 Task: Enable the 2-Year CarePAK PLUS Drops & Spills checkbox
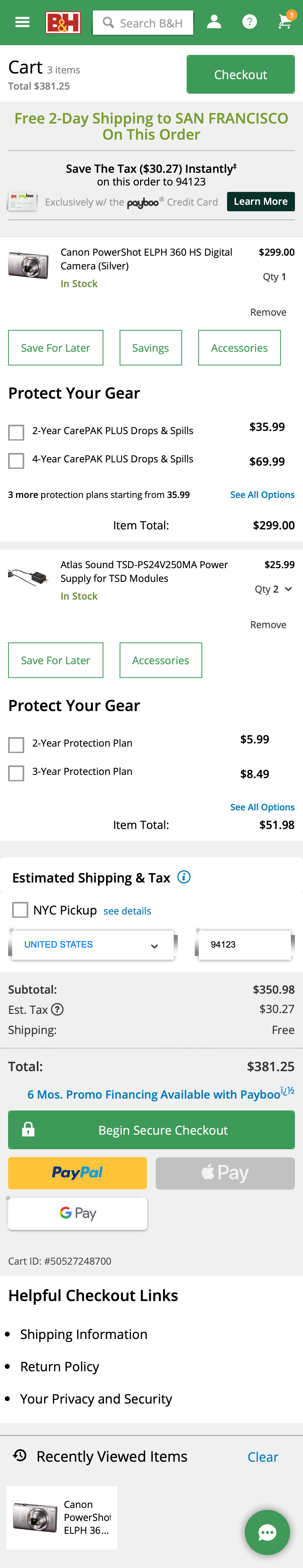tap(16, 433)
